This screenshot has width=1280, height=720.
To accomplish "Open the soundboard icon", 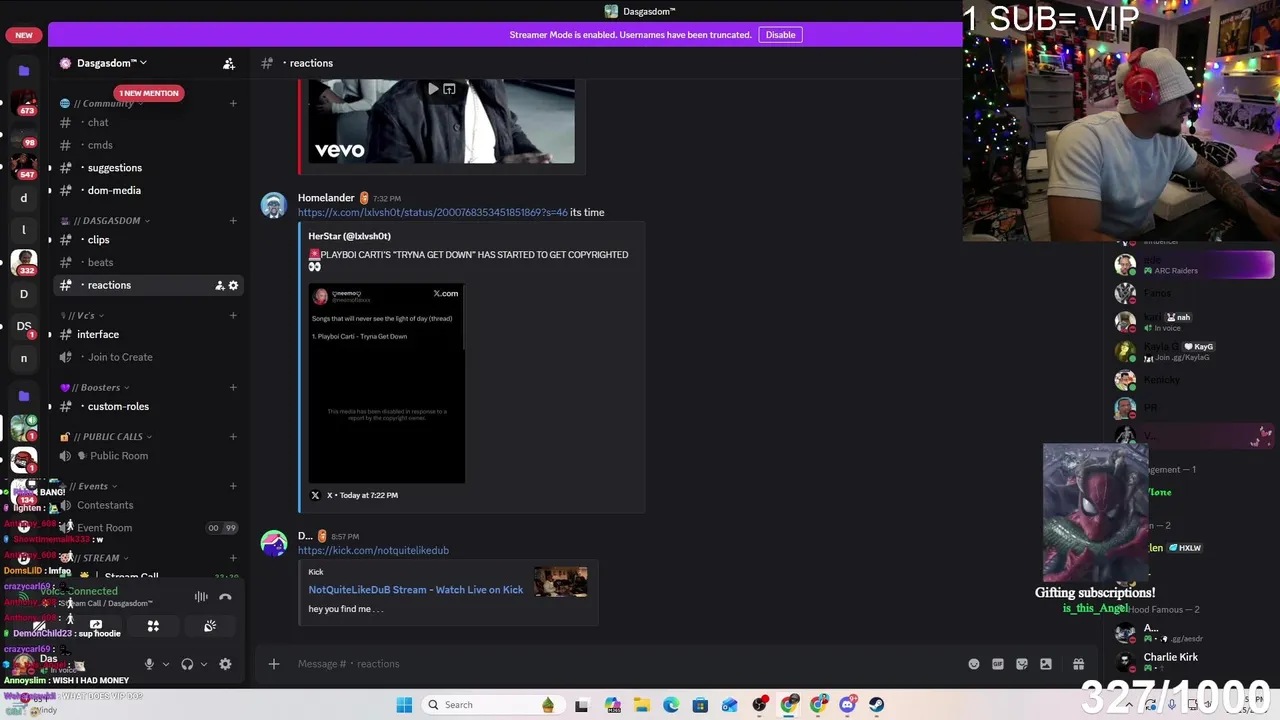I will (x=210, y=626).
